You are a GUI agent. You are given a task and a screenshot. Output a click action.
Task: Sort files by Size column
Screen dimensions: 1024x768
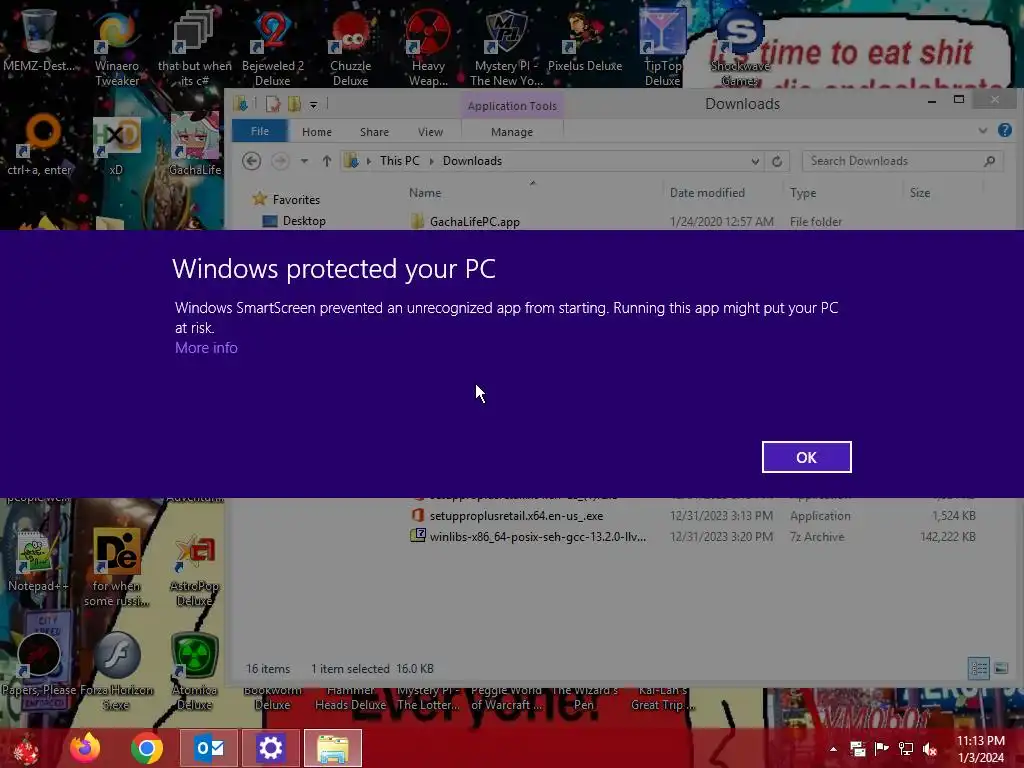point(920,193)
